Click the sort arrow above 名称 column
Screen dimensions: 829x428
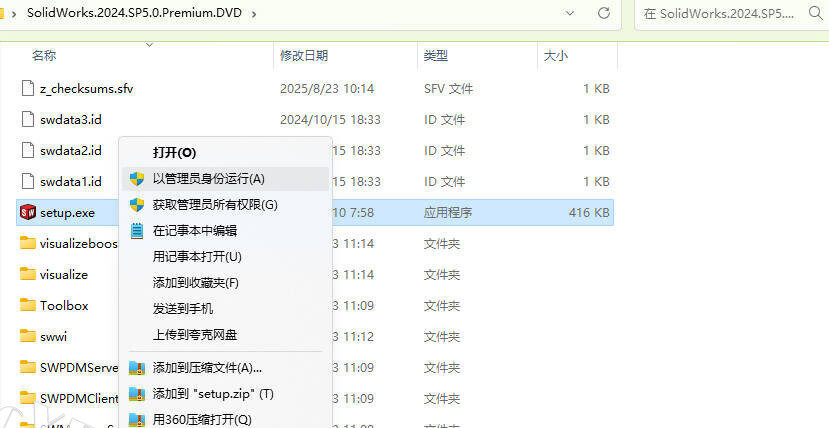coord(149,45)
